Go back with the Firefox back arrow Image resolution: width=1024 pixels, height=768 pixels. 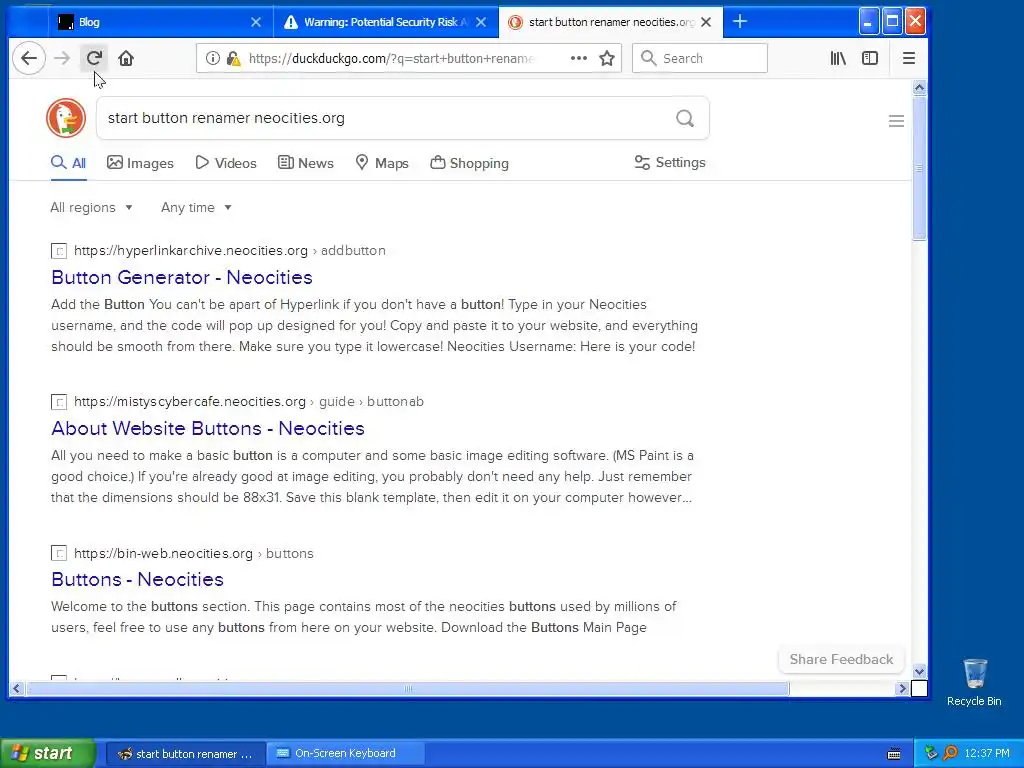(x=29, y=58)
